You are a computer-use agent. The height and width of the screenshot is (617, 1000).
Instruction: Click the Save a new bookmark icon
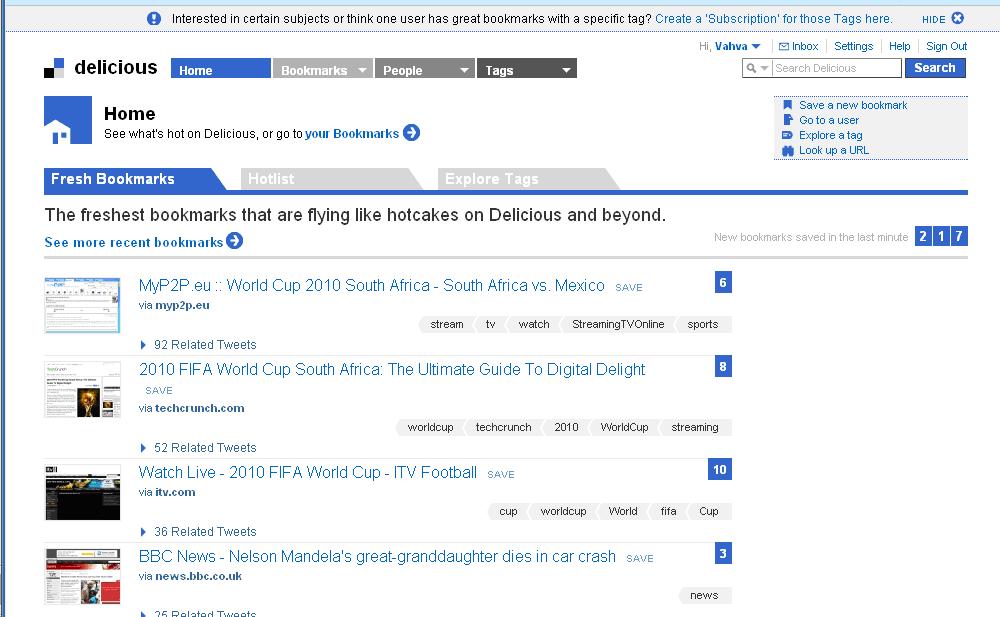pos(788,105)
